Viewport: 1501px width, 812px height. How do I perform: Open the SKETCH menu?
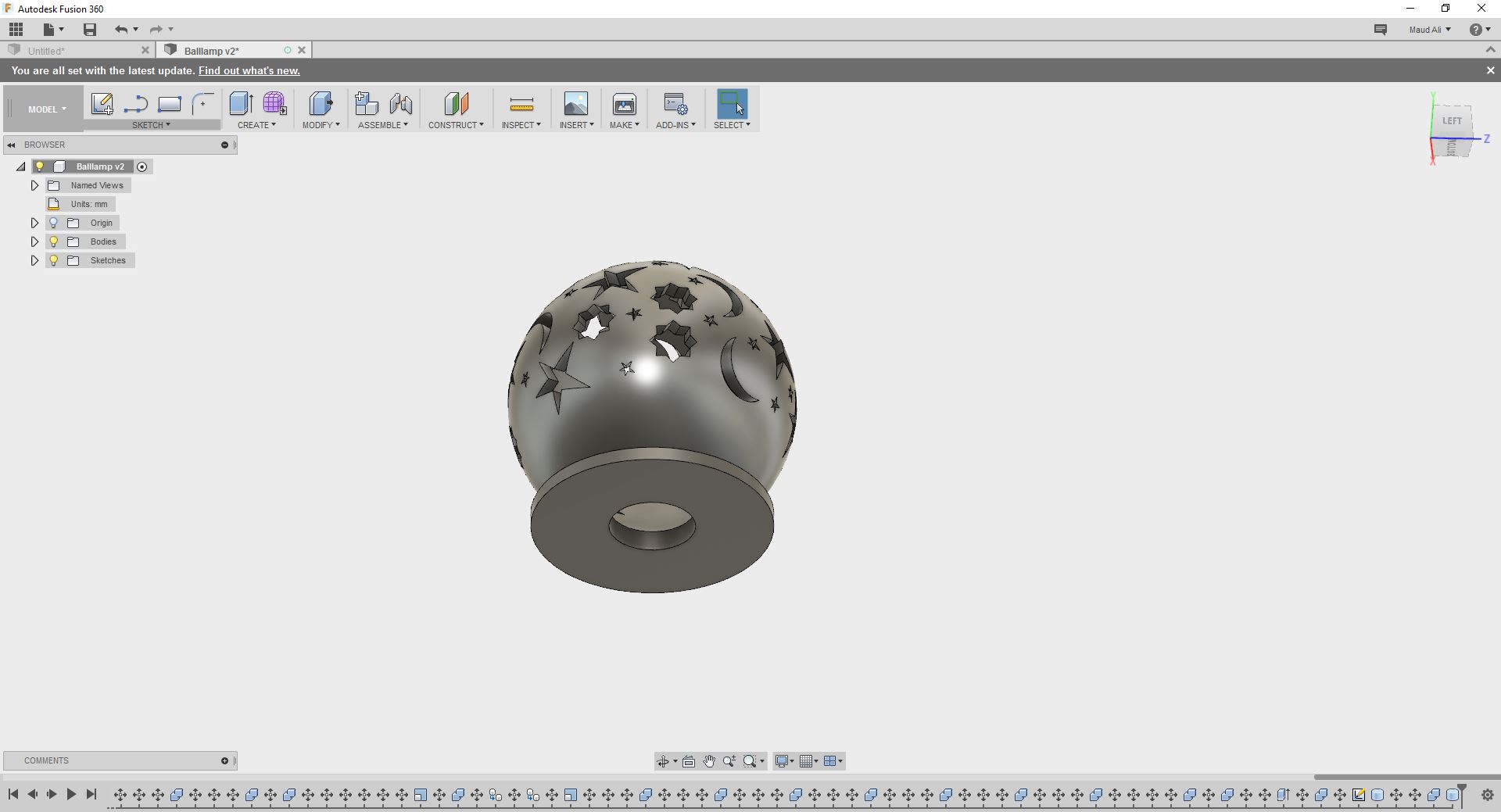click(151, 125)
